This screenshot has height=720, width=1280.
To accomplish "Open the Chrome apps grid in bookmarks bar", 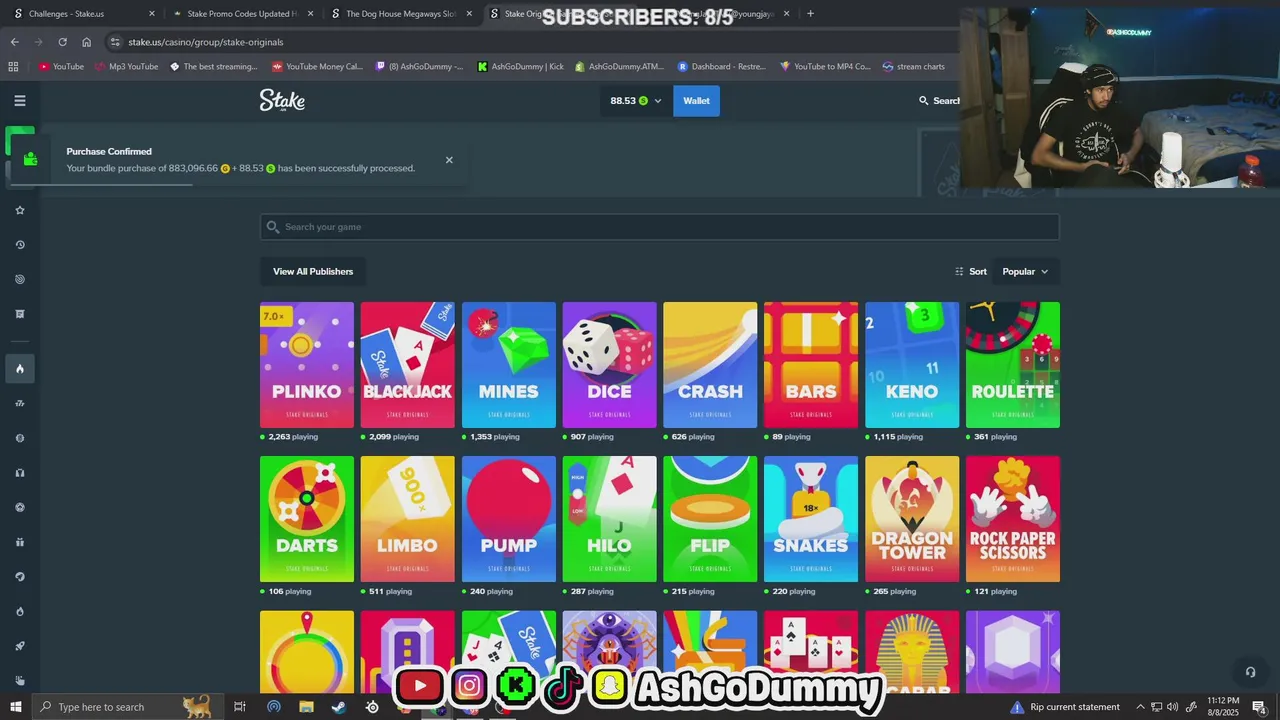I will click(x=13, y=67).
